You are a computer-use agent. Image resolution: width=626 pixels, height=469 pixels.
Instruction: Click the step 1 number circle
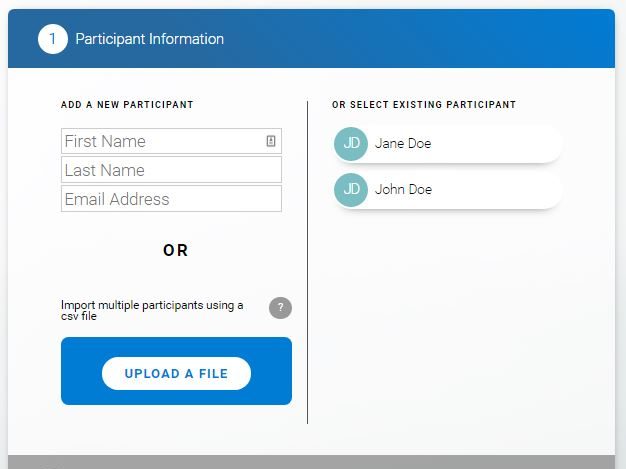point(53,39)
